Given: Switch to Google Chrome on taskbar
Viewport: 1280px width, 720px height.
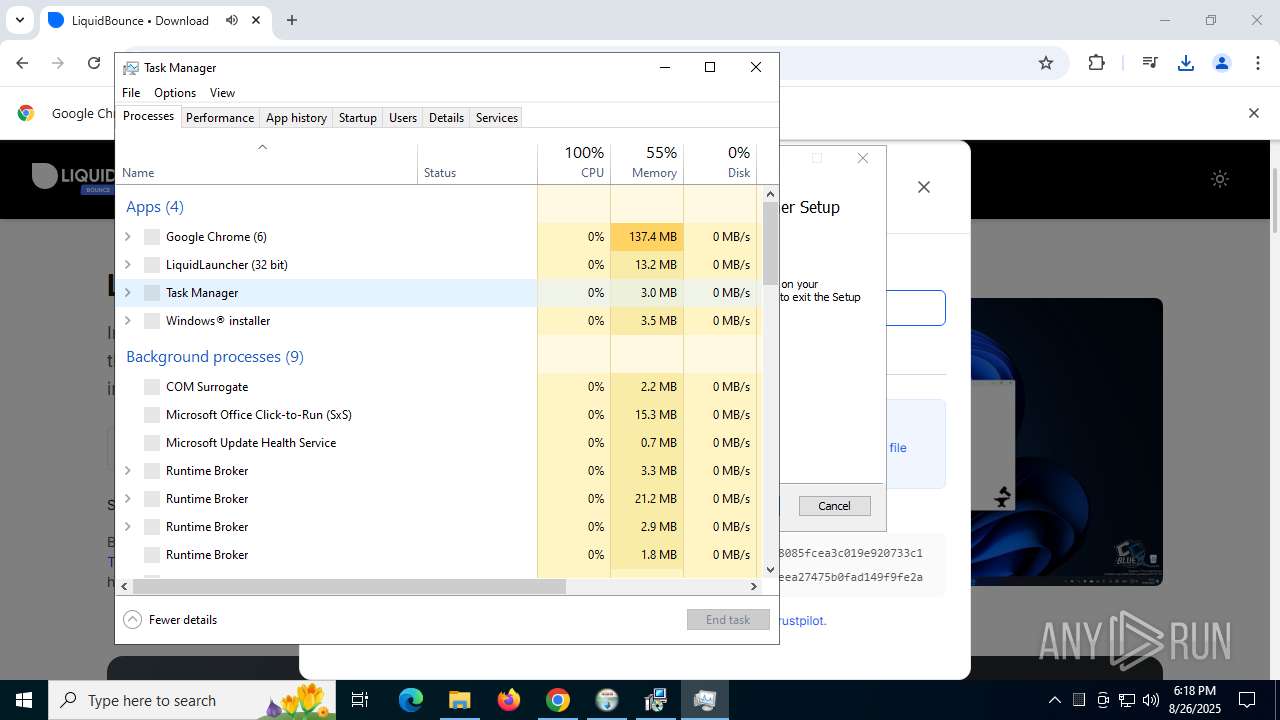Looking at the screenshot, I should click(558, 700).
